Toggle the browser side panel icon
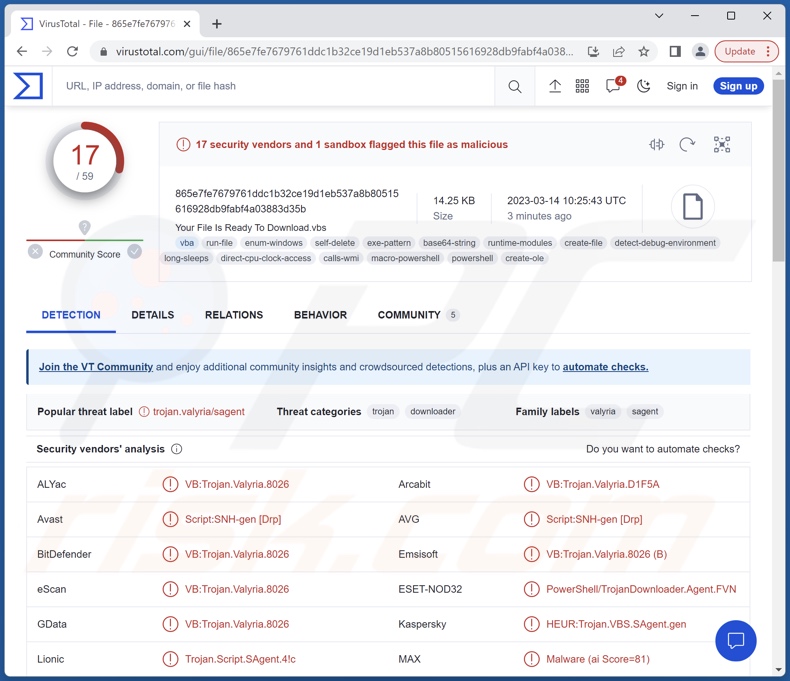This screenshot has width=790, height=681. coord(675,51)
